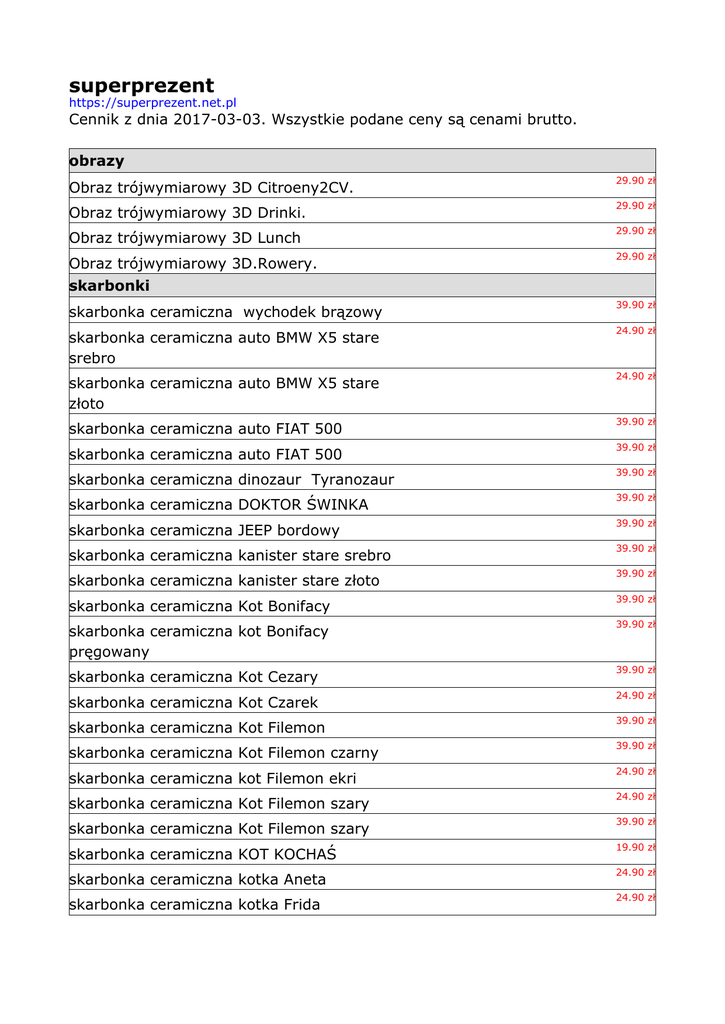Click the price of KOT KOCHAŚ
Viewport: 725px width, 1024px height.
tap(634, 847)
